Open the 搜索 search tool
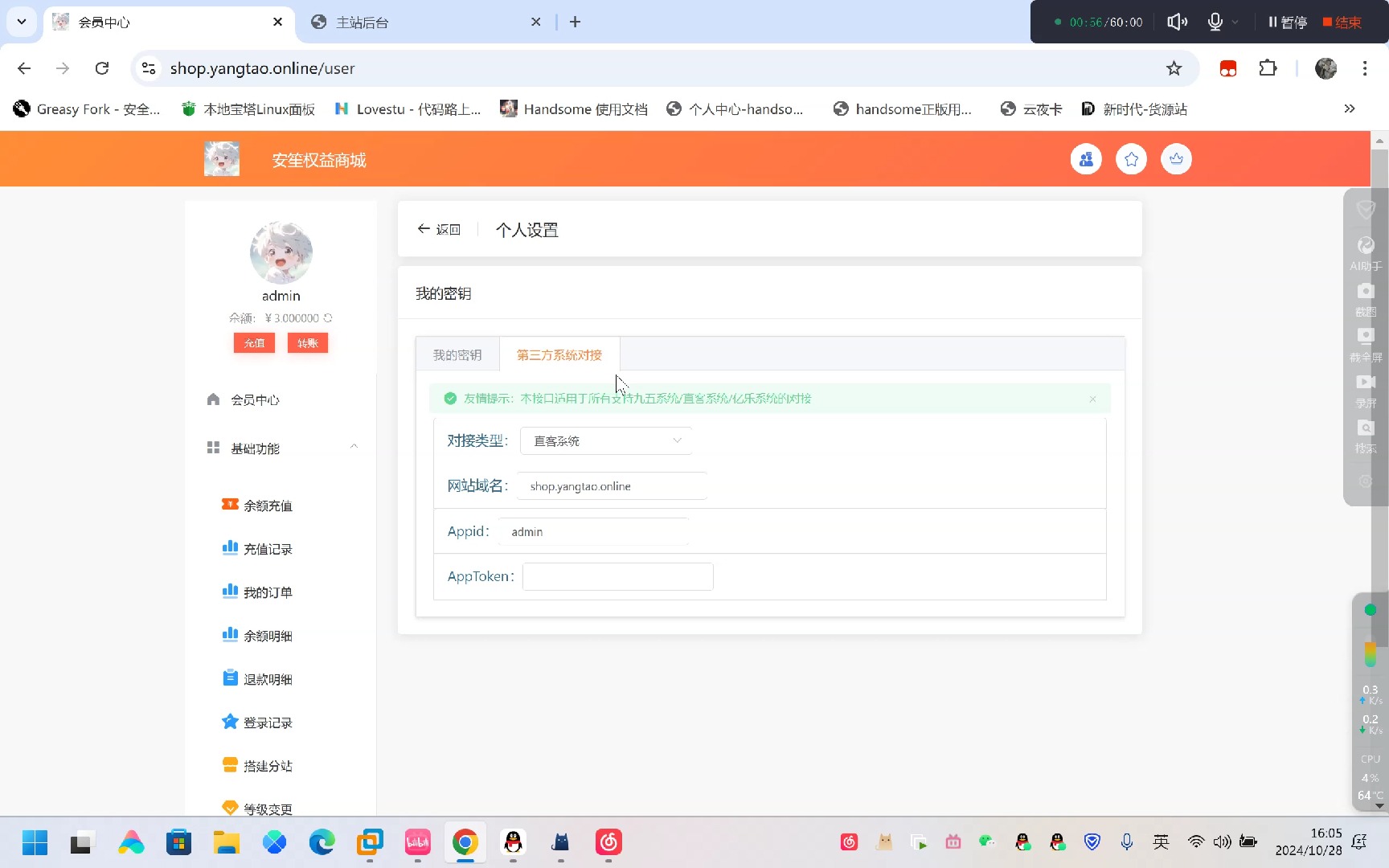The height and width of the screenshot is (868, 1389). [1365, 436]
